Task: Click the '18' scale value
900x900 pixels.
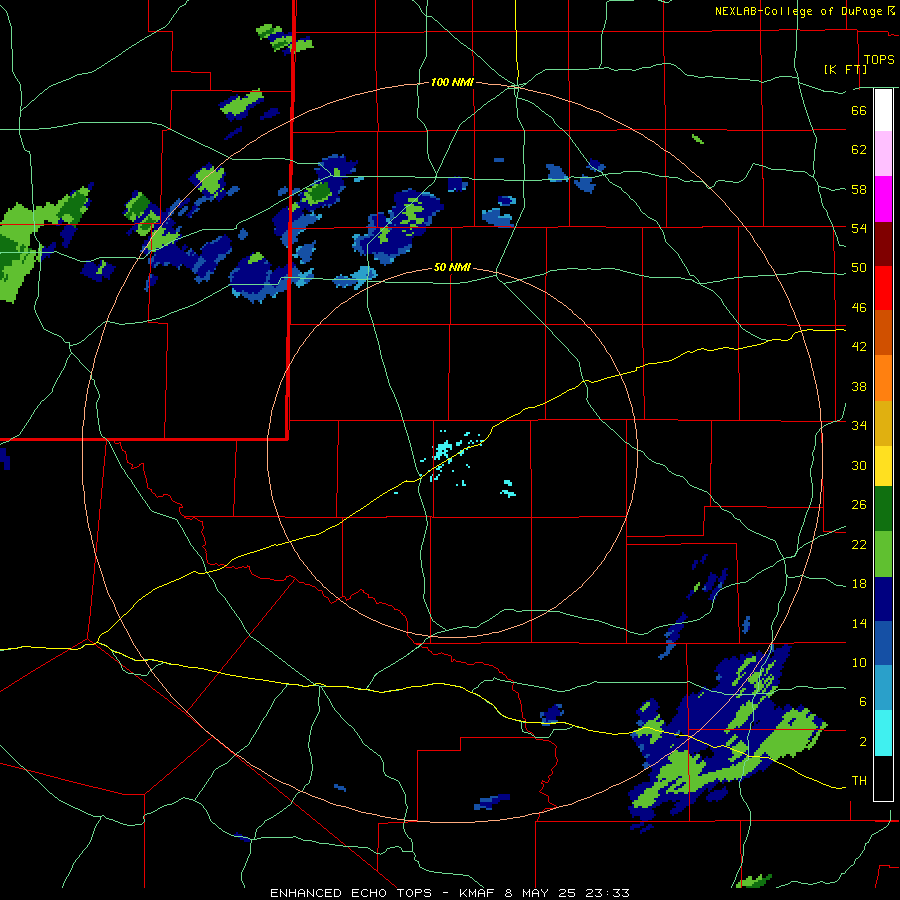Action: [x=859, y=584]
